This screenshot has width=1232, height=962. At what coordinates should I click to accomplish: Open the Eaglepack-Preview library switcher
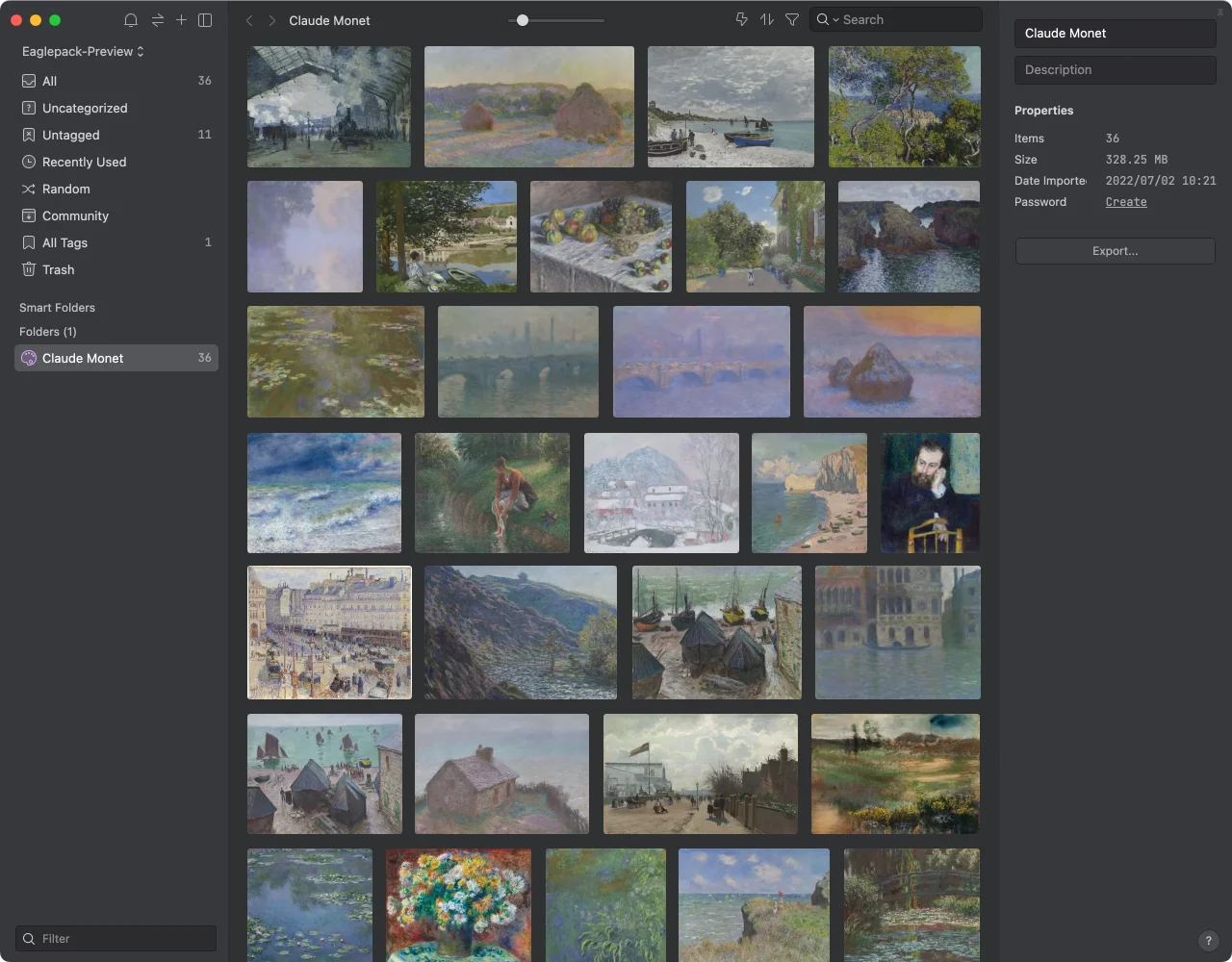tap(83, 51)
